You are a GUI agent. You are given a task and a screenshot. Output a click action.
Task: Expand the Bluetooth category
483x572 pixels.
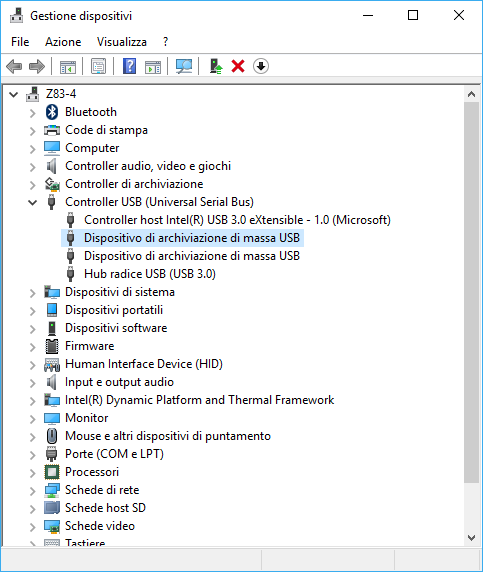[32, 113]
